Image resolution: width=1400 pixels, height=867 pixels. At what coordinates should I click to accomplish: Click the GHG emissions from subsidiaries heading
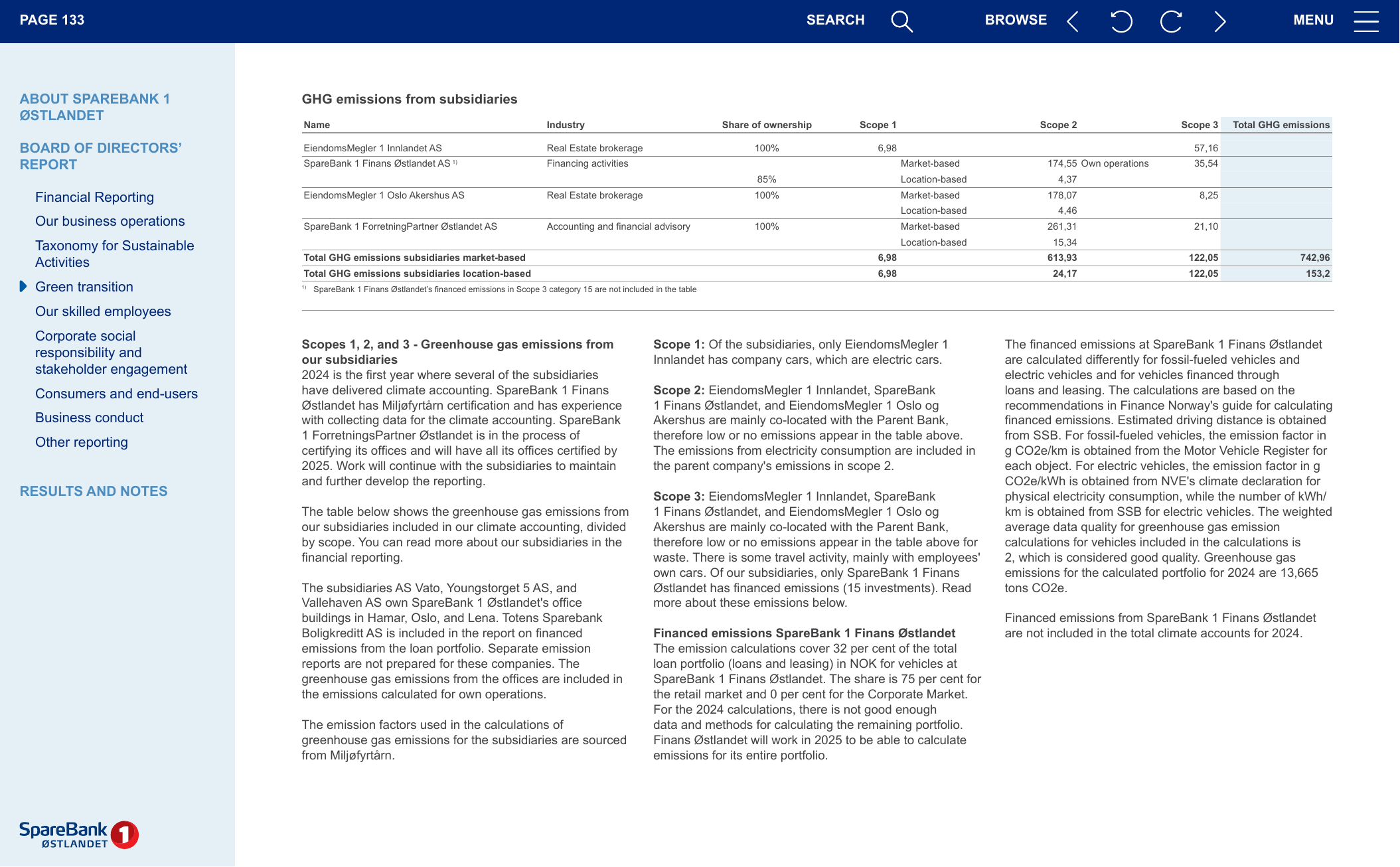point(410,99)
